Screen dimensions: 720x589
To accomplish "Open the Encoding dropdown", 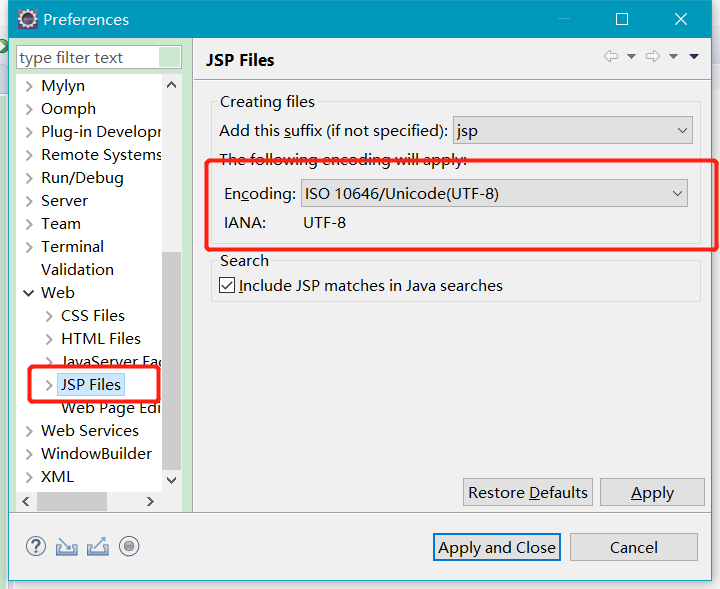I will pyautogui.click(x=677, y=193).
